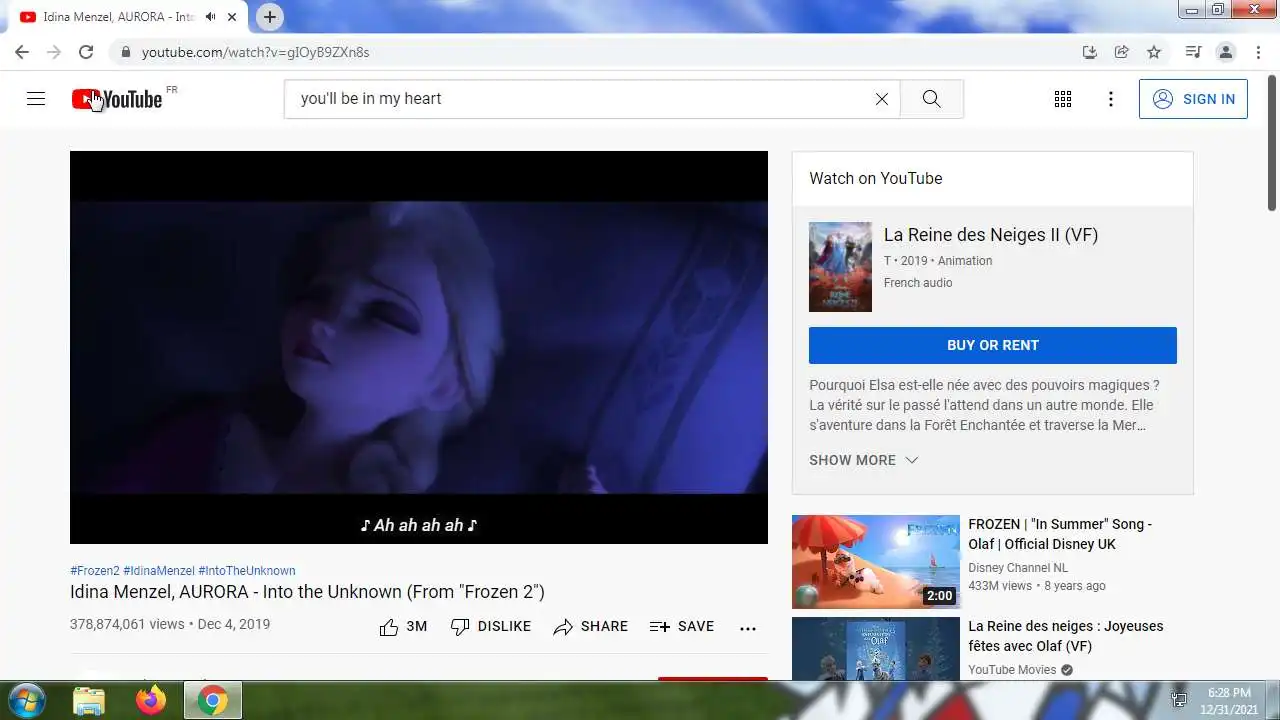Image resolution: width=1280 pixels, height=720 pixels.
Task: Click FROZEN In Summer Song title
Action: point(1060,534)
